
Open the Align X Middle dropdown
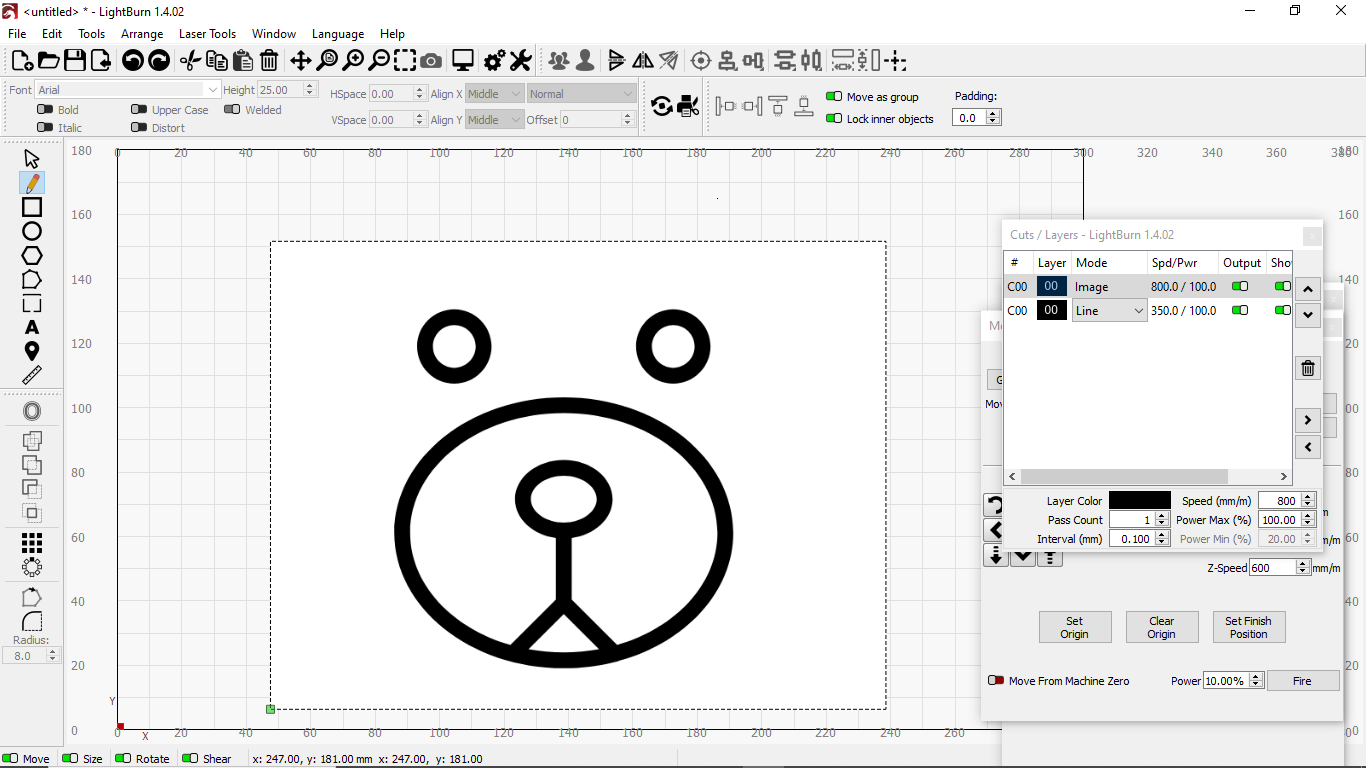(495, 94)
